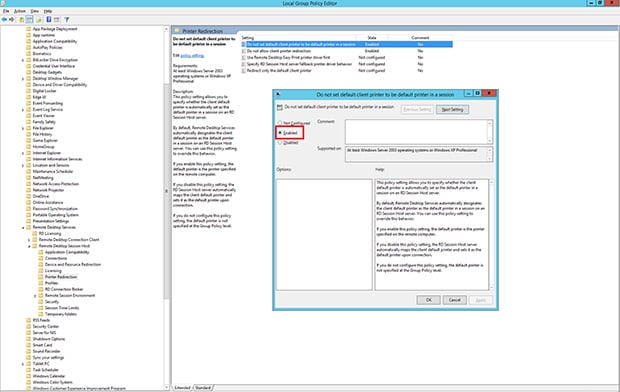Click the Printer Redirection folder icon in tree

(x=41, y=277)
